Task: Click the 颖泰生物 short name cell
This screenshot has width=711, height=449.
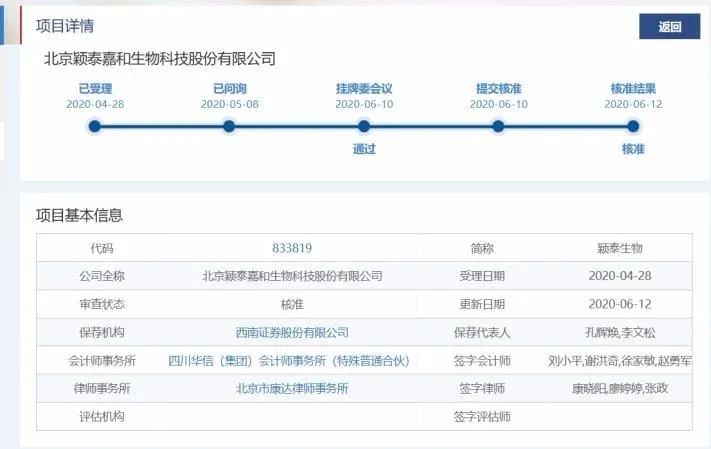Action: click(620, 248)
